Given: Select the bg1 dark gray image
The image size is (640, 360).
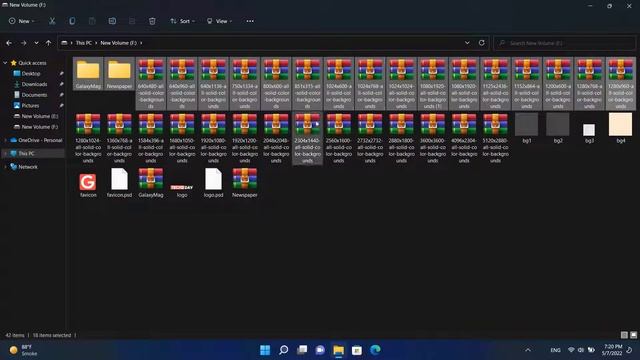Looking at the screenshot, I should (x=527, y=128).
